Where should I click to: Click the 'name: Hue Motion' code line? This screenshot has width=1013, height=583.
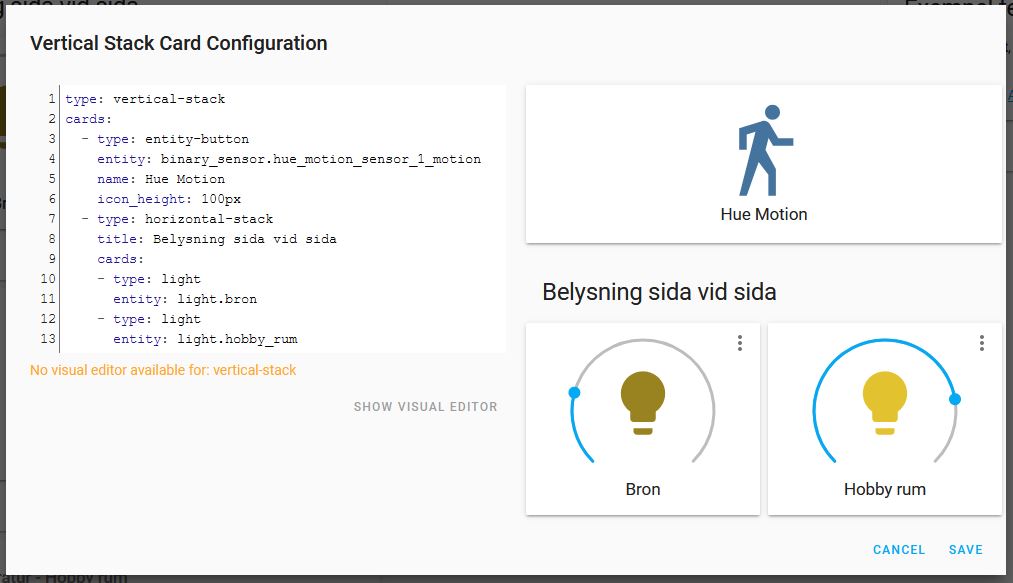click(161, 179)
